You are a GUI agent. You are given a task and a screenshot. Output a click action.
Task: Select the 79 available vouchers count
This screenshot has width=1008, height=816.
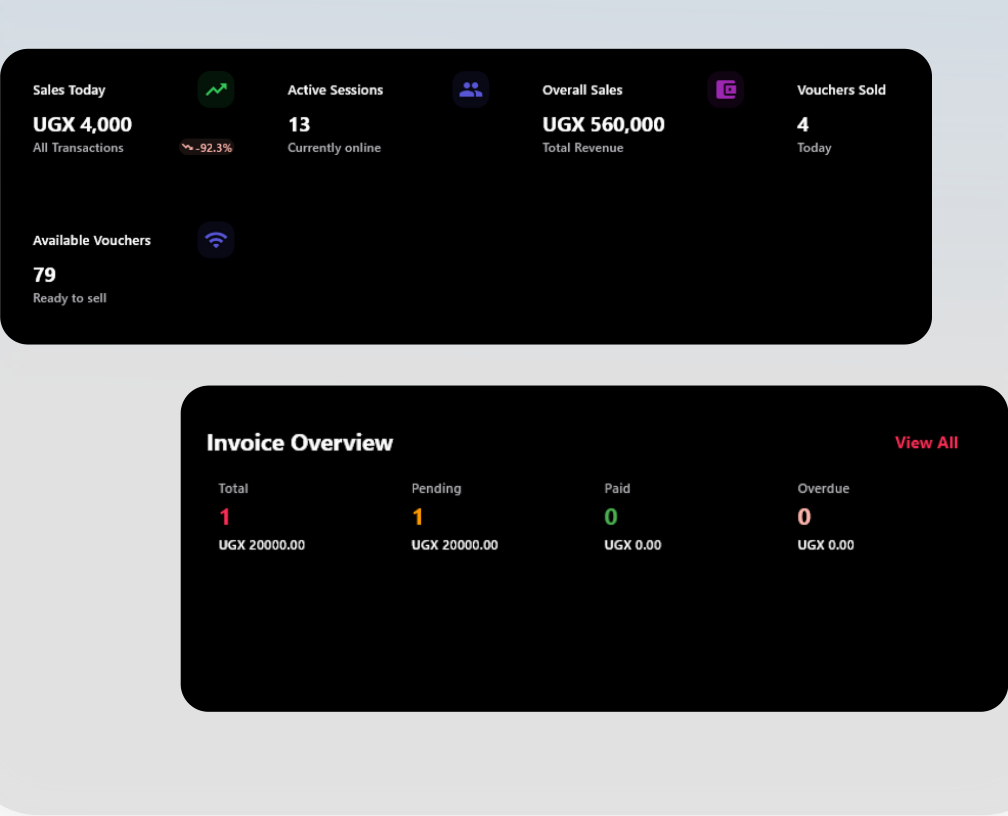[x=44, y=275]
